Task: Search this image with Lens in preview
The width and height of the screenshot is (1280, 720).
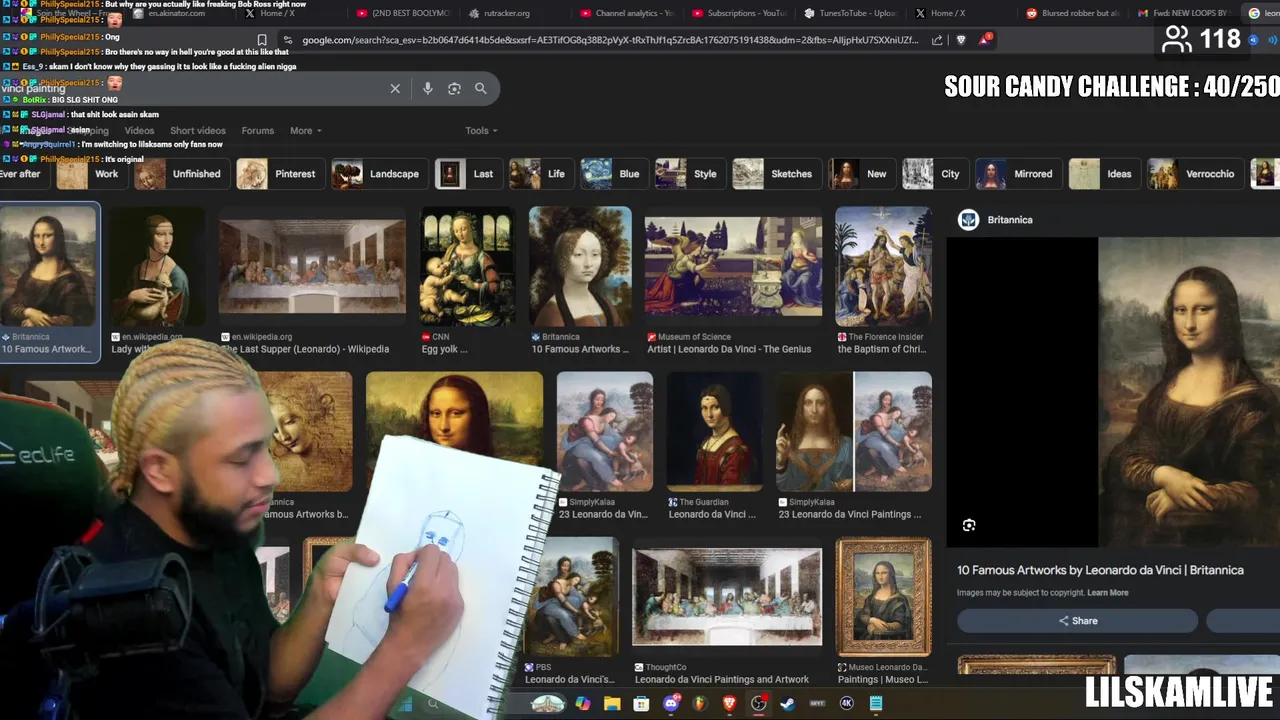Action: [969, 525]
